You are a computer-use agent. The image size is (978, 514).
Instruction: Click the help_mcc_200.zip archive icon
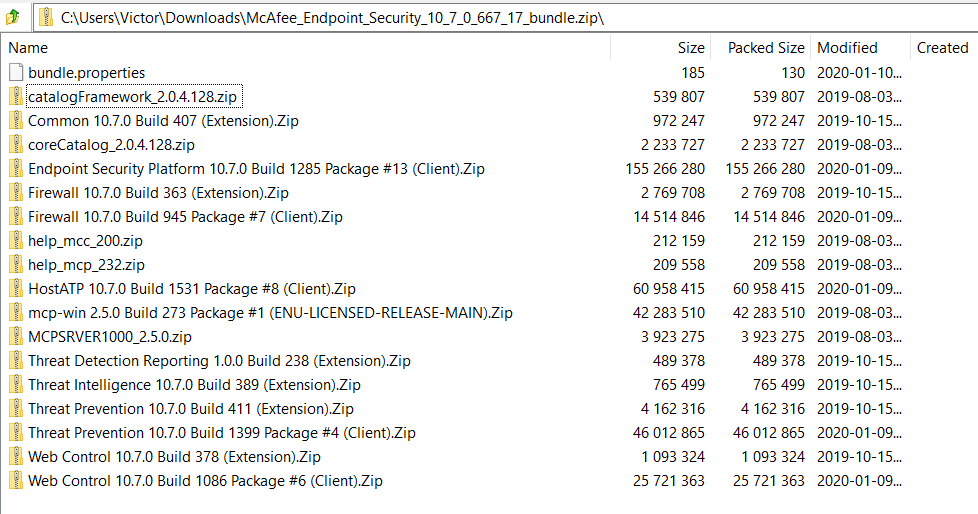point(15,240)
